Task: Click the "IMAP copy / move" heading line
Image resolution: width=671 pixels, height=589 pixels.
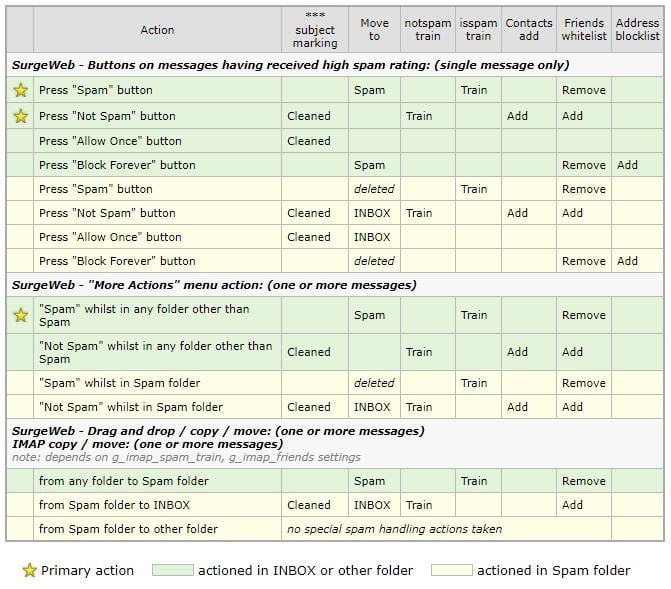Action: [x=148, y=444]
